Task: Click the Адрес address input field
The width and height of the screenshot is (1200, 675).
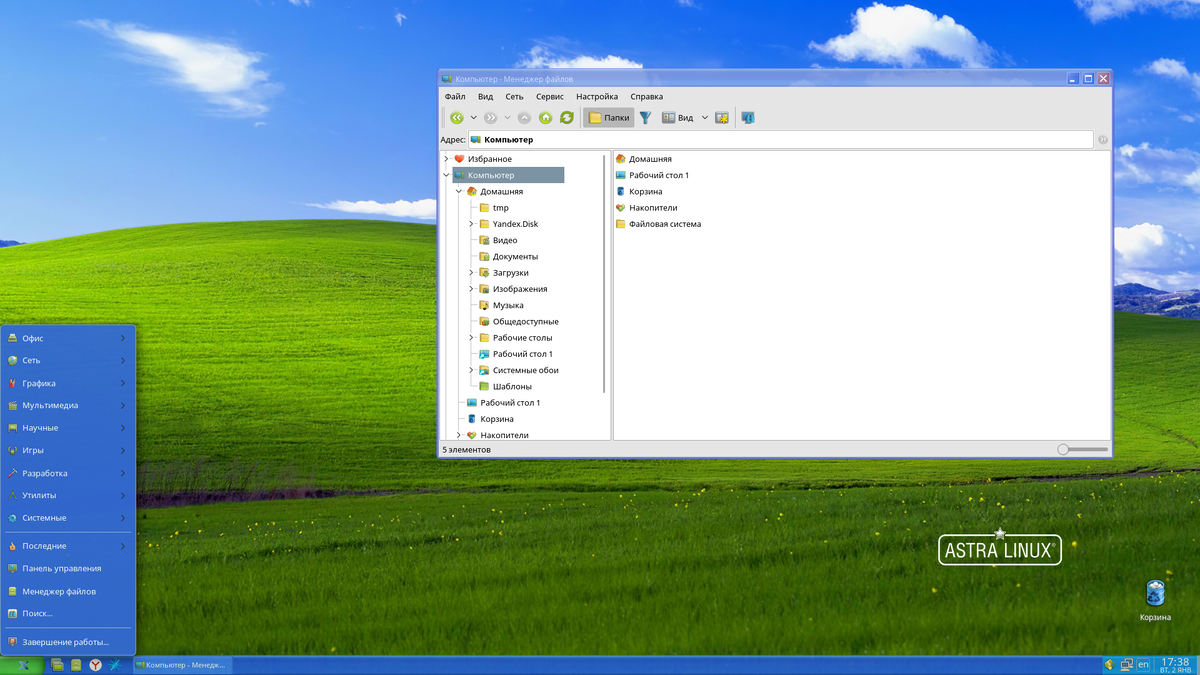Action: (x=780, y=140)
